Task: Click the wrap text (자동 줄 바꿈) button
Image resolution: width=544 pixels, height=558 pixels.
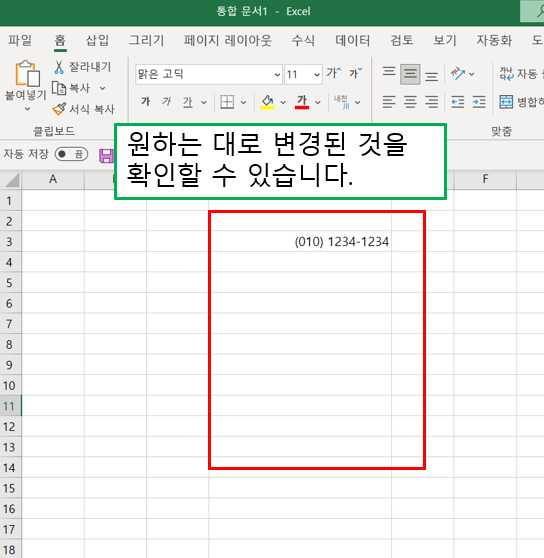Action: [x=521, y=74]
